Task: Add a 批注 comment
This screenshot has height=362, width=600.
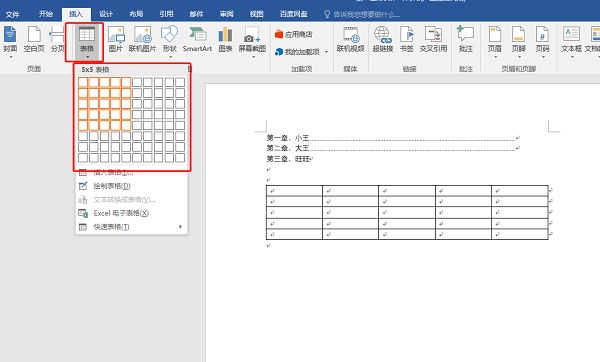Action: point(465,39)
